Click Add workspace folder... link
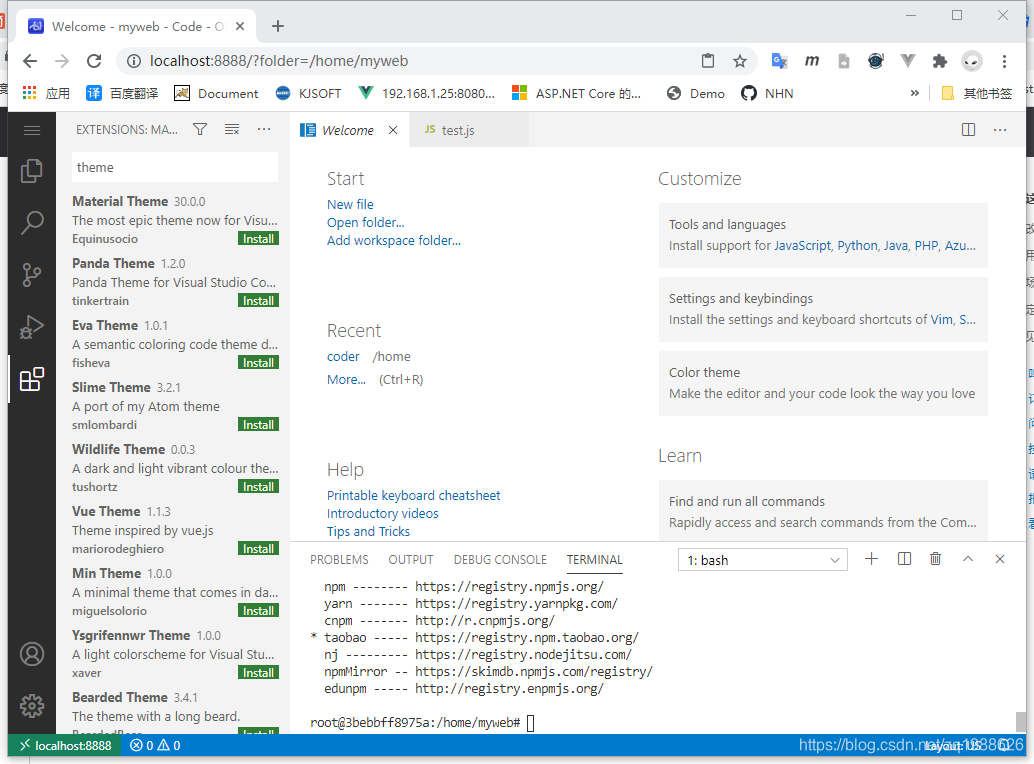Screen dimensions: 1034x764 pyautogui.click(x=394, y=240)
